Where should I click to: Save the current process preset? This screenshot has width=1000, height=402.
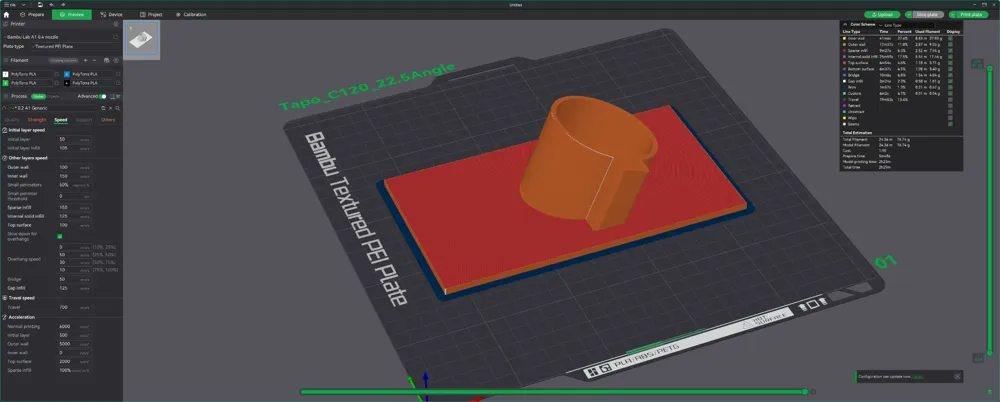[x=104, y=108]
